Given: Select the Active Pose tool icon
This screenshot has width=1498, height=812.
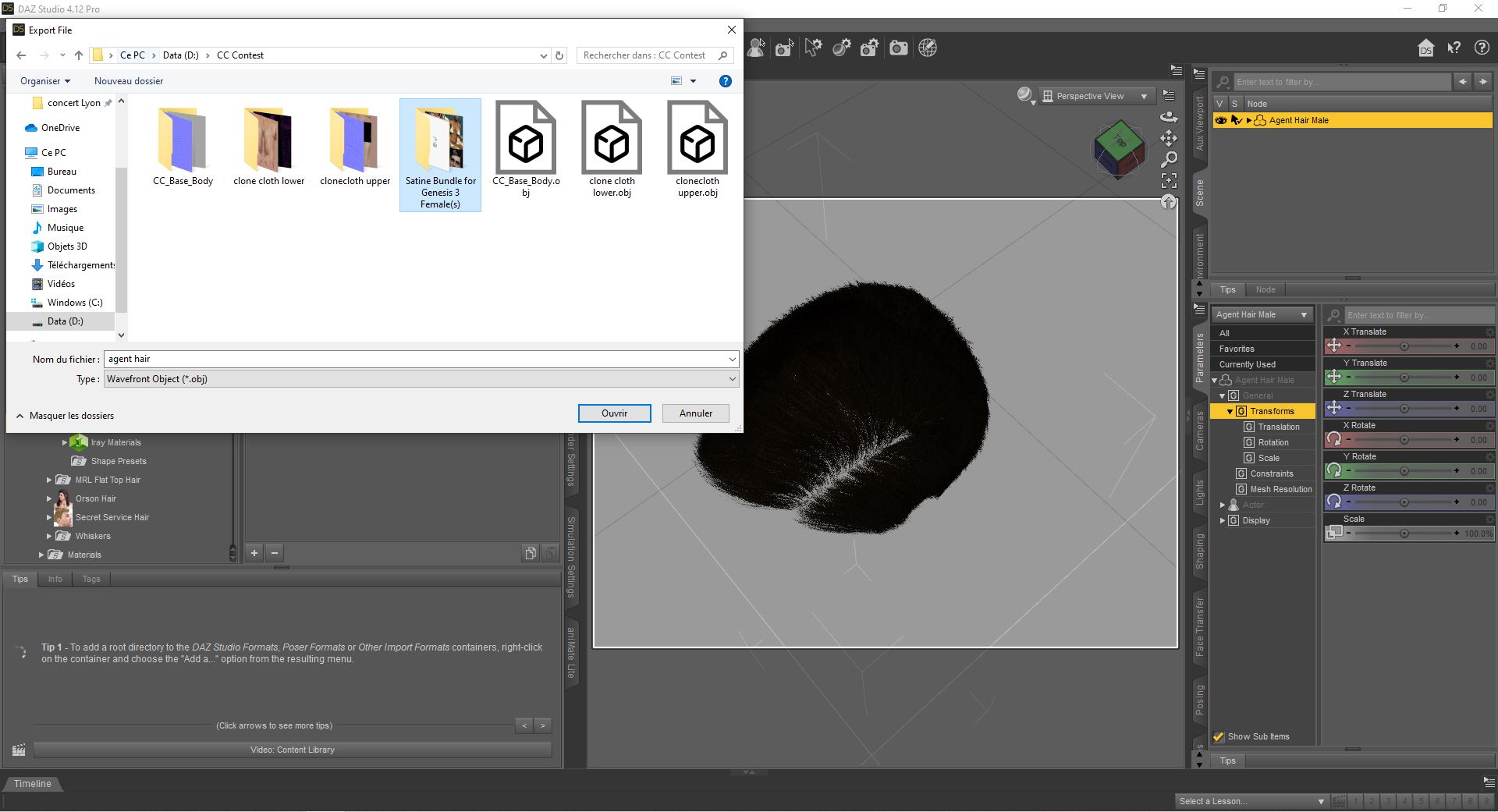Looking at the screenshot, I should 755,48.
